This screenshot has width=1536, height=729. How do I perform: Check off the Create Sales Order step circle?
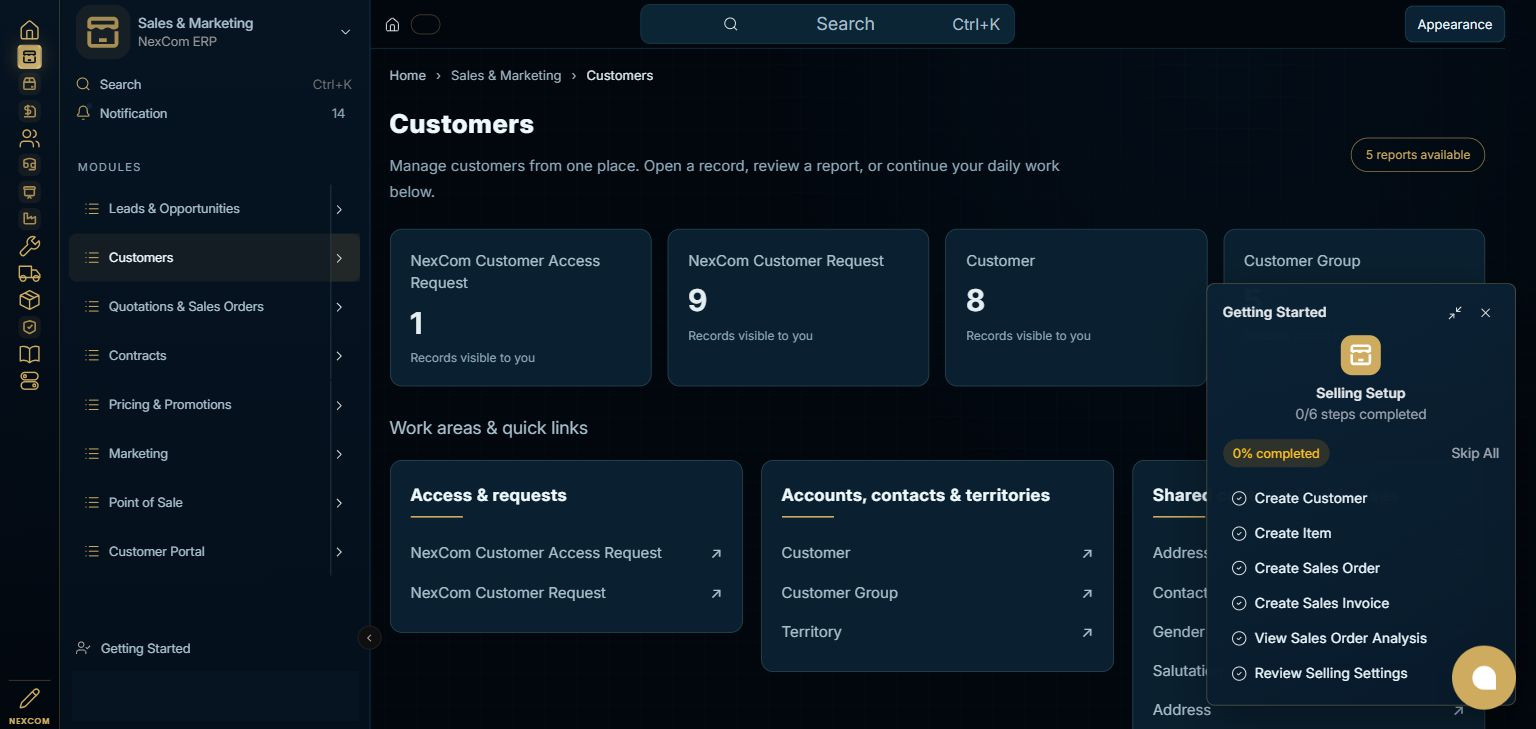pyautogui.click(x=1239, y=568)
